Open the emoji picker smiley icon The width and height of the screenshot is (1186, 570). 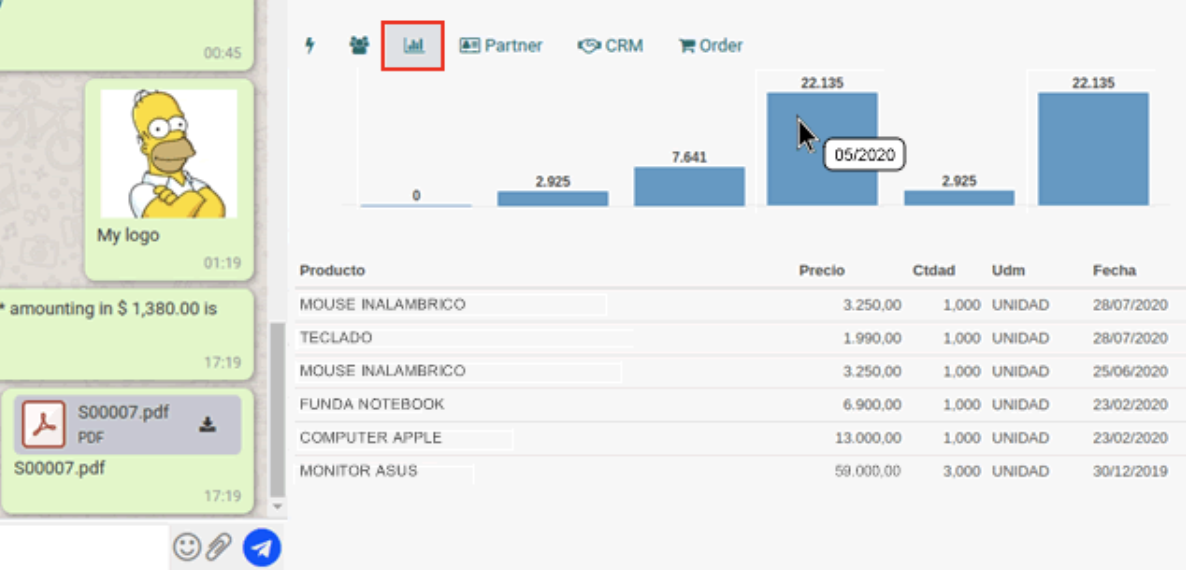point(187,546)
